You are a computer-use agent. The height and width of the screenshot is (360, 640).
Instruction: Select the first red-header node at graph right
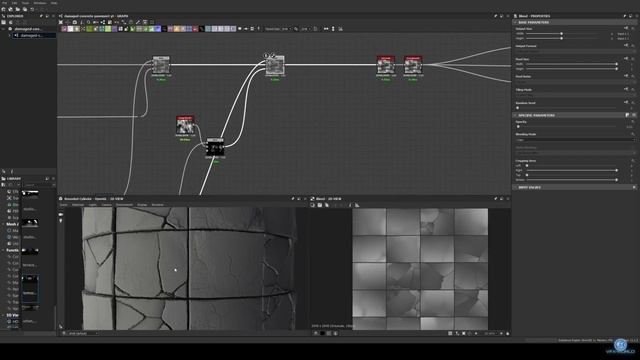coord(386,65)
